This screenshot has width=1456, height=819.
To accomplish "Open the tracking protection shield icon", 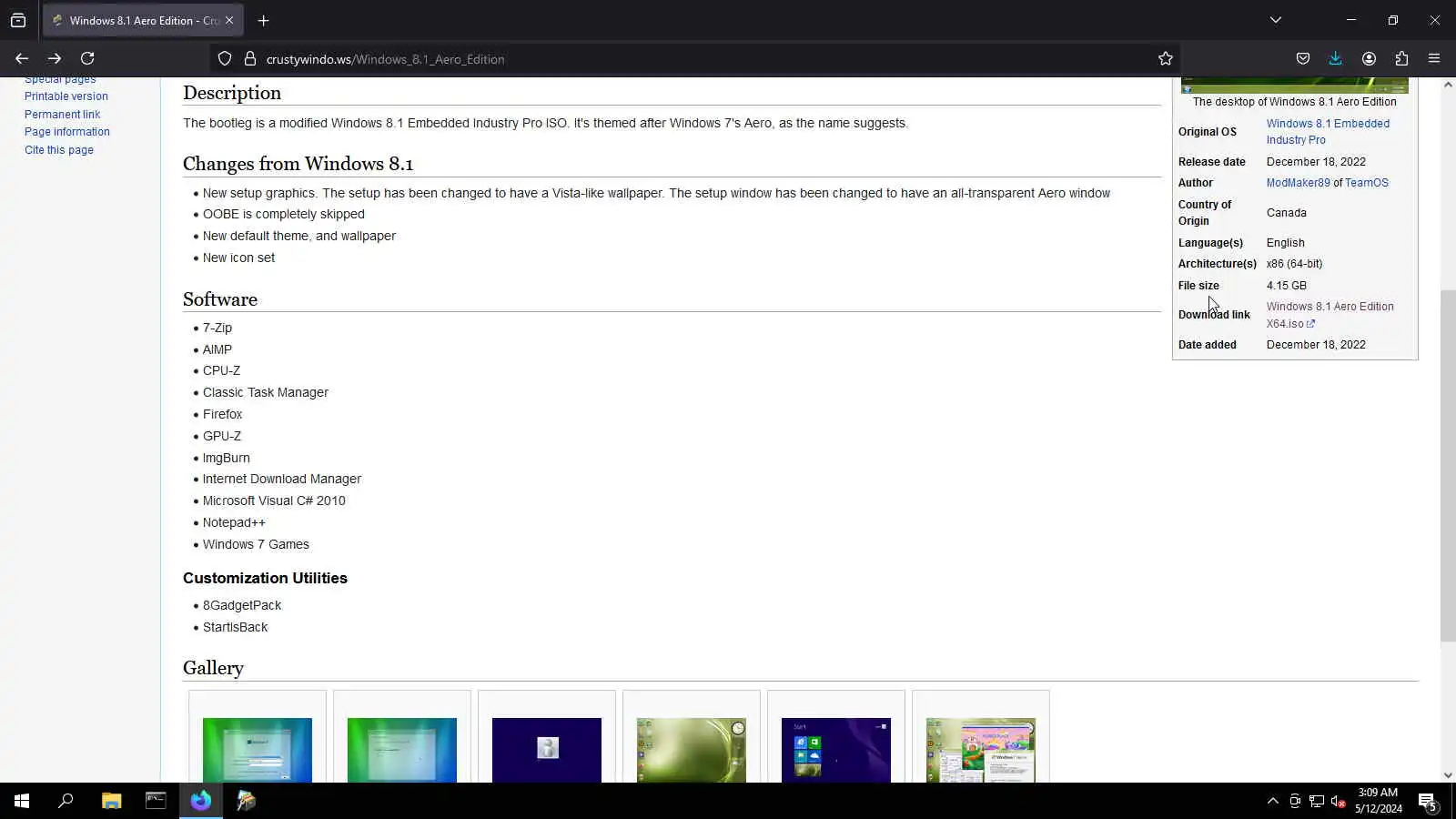I will coord(225,59).
